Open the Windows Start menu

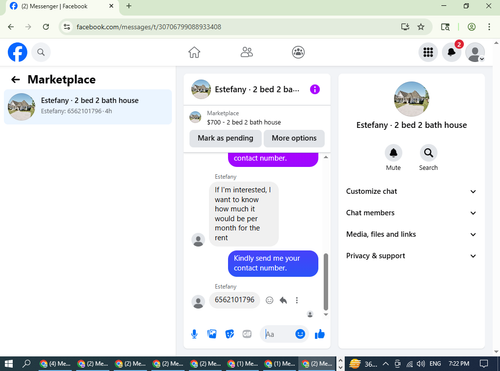[8, 364]
